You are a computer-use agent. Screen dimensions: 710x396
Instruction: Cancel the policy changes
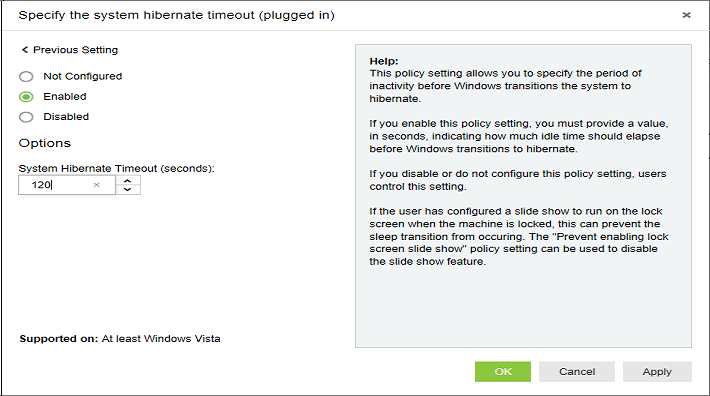pos(577,372)
